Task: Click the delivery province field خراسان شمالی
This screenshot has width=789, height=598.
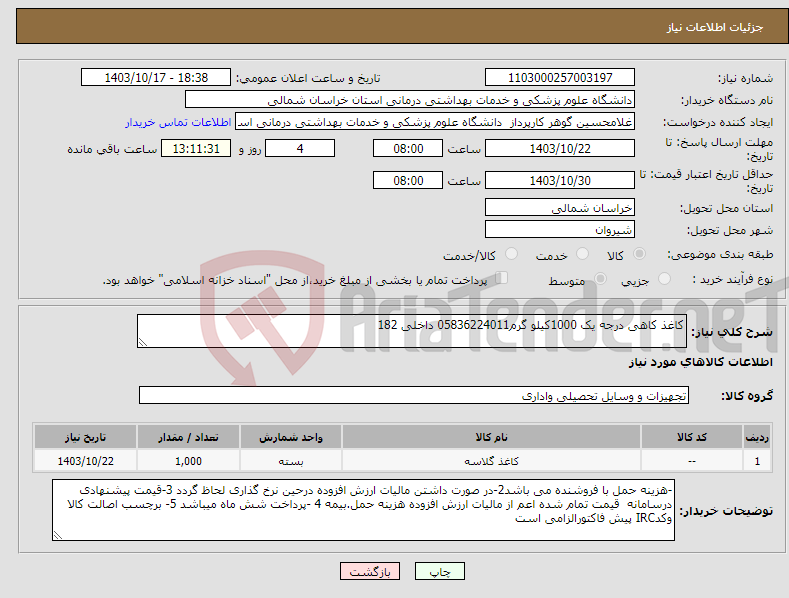Action: point(560,207)
